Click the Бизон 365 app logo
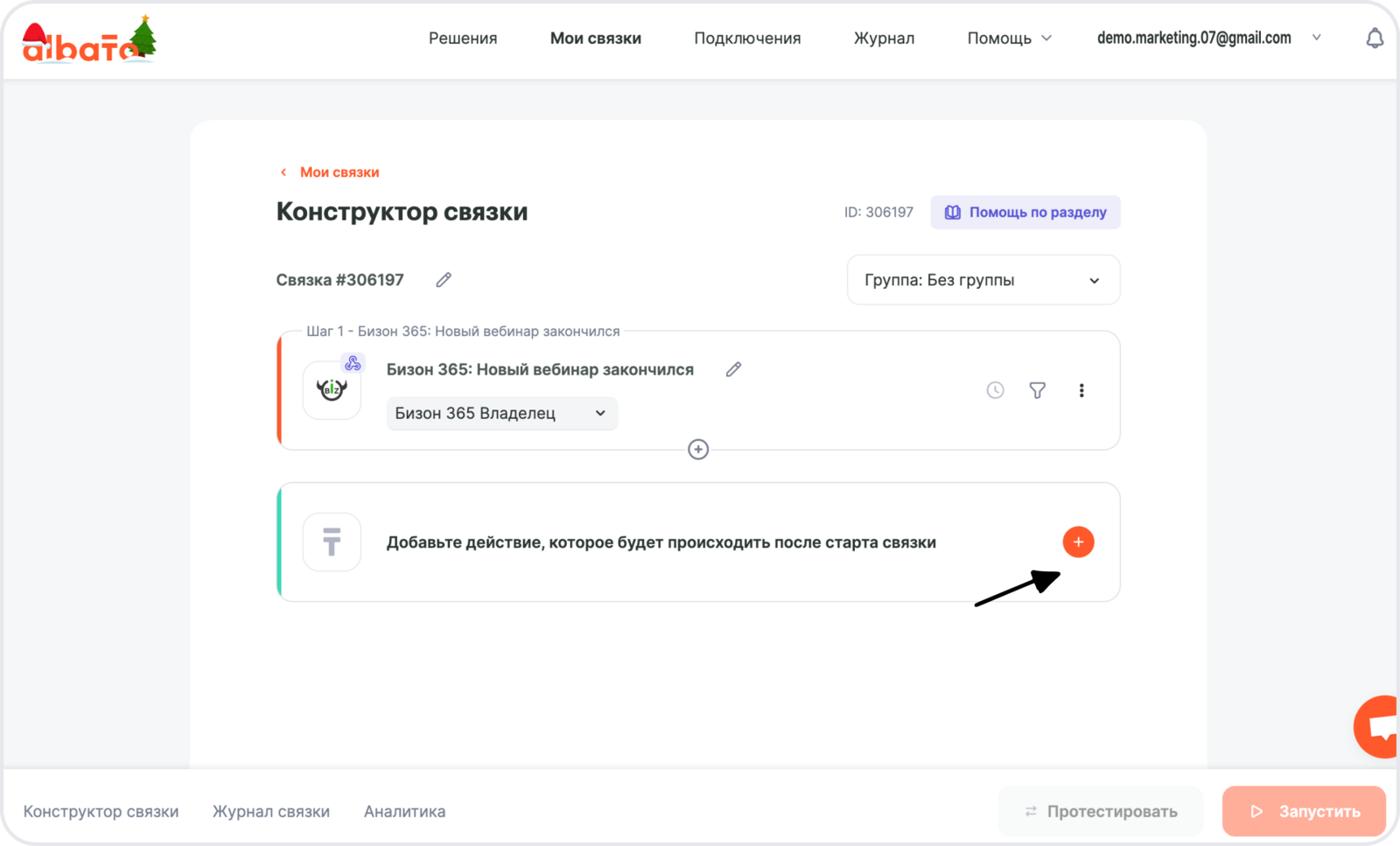This screenshot has height=846, width=1400. (x=332, y=390)
